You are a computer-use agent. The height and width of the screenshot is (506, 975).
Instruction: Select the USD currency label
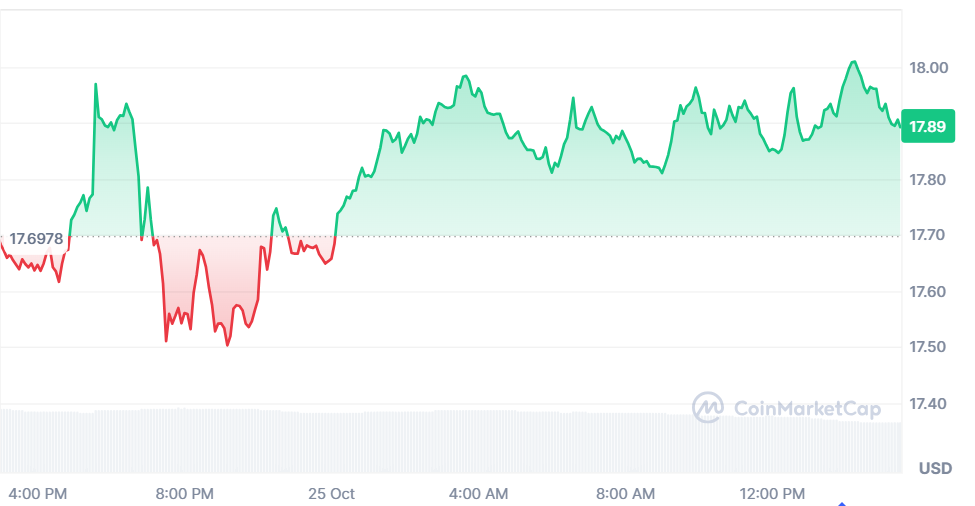(x=935, y=468)
